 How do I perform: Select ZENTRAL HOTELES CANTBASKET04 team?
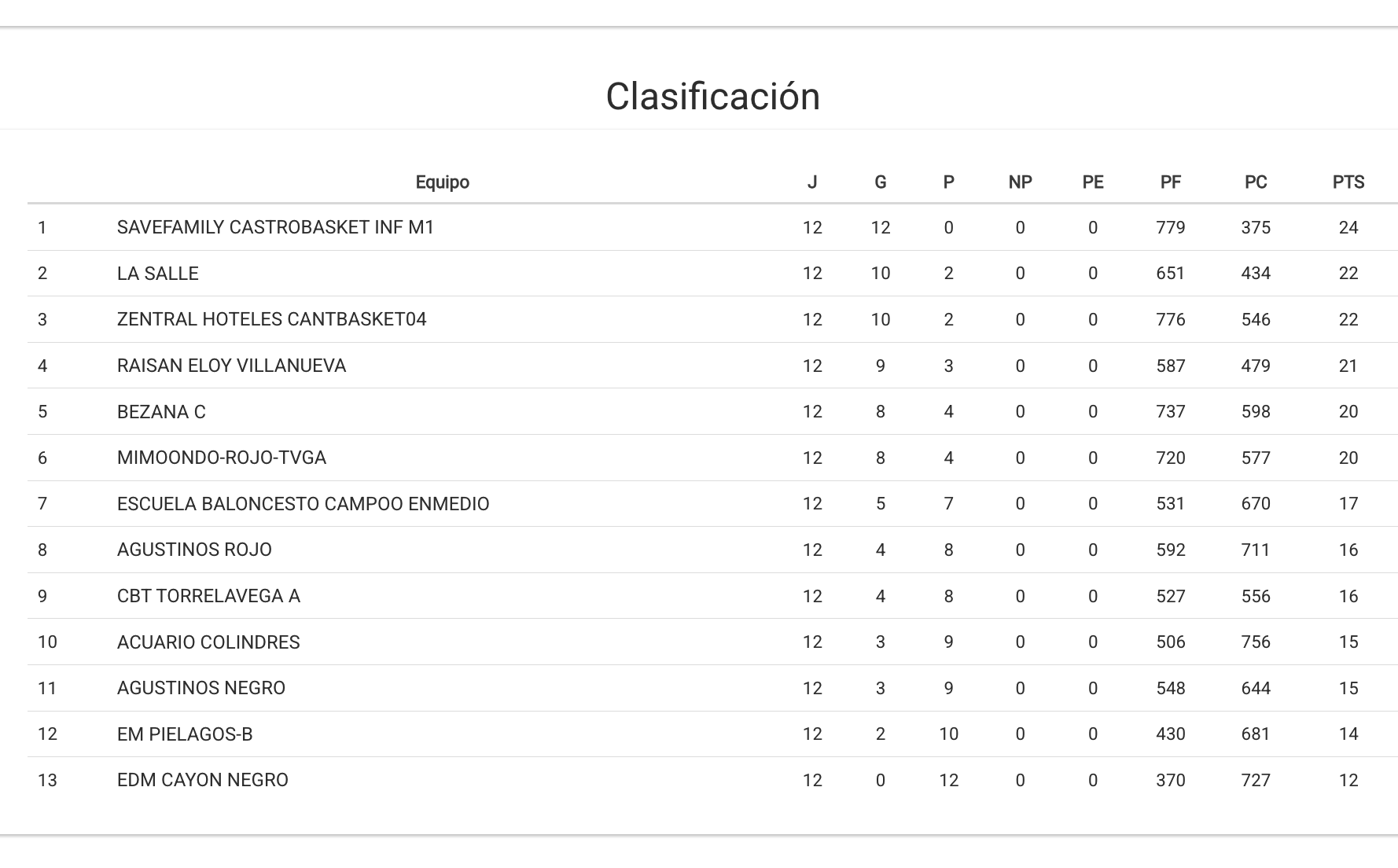(x=271, y=319)
